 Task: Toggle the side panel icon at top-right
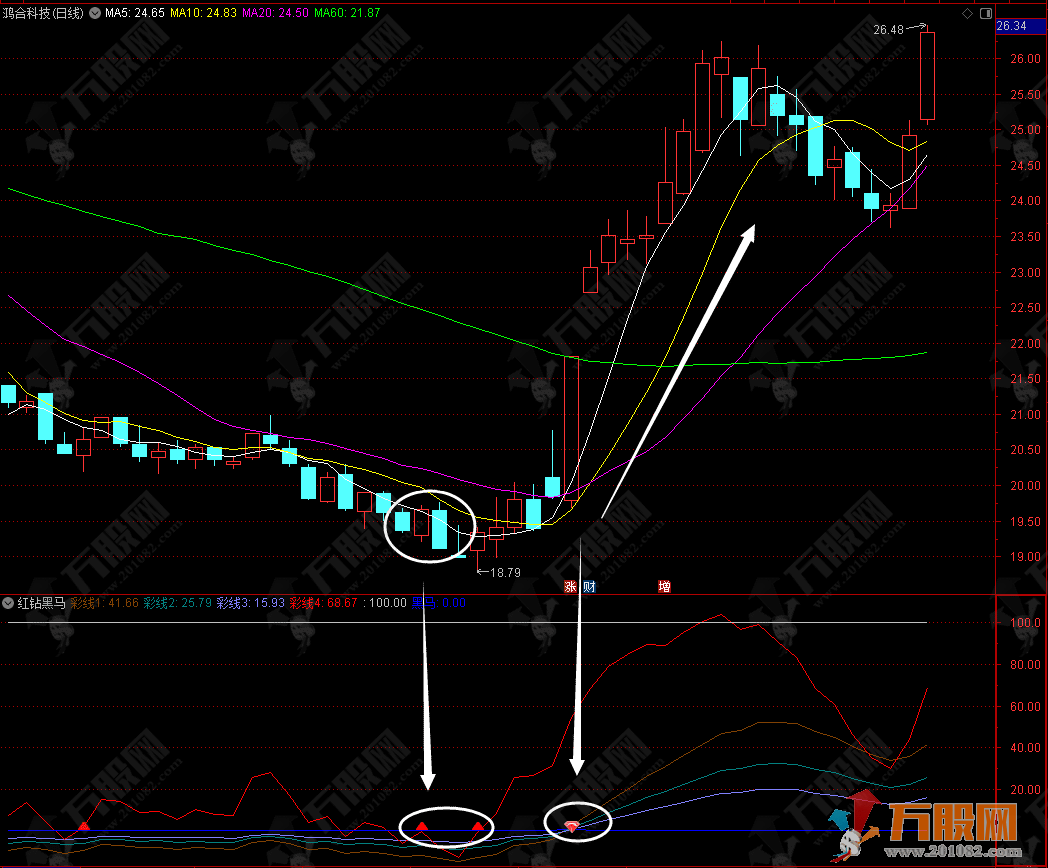[x=986, y=13]
